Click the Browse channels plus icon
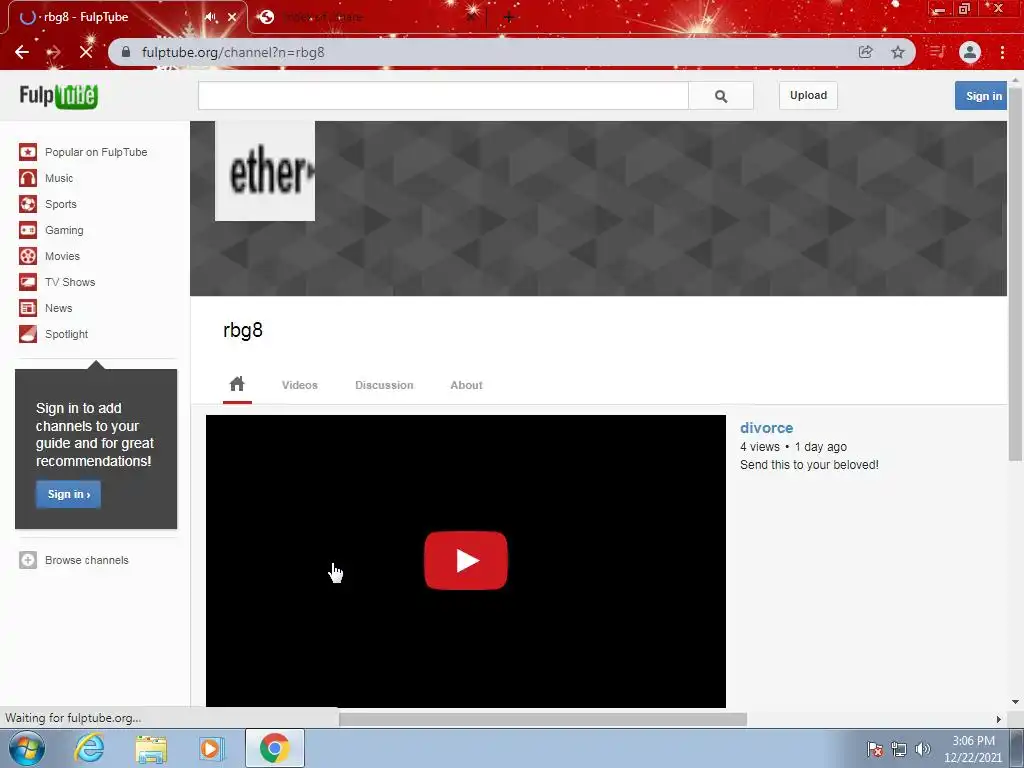Image resolution: width=1024 pixels, height=768 pixels. click(x=28, y=560)
